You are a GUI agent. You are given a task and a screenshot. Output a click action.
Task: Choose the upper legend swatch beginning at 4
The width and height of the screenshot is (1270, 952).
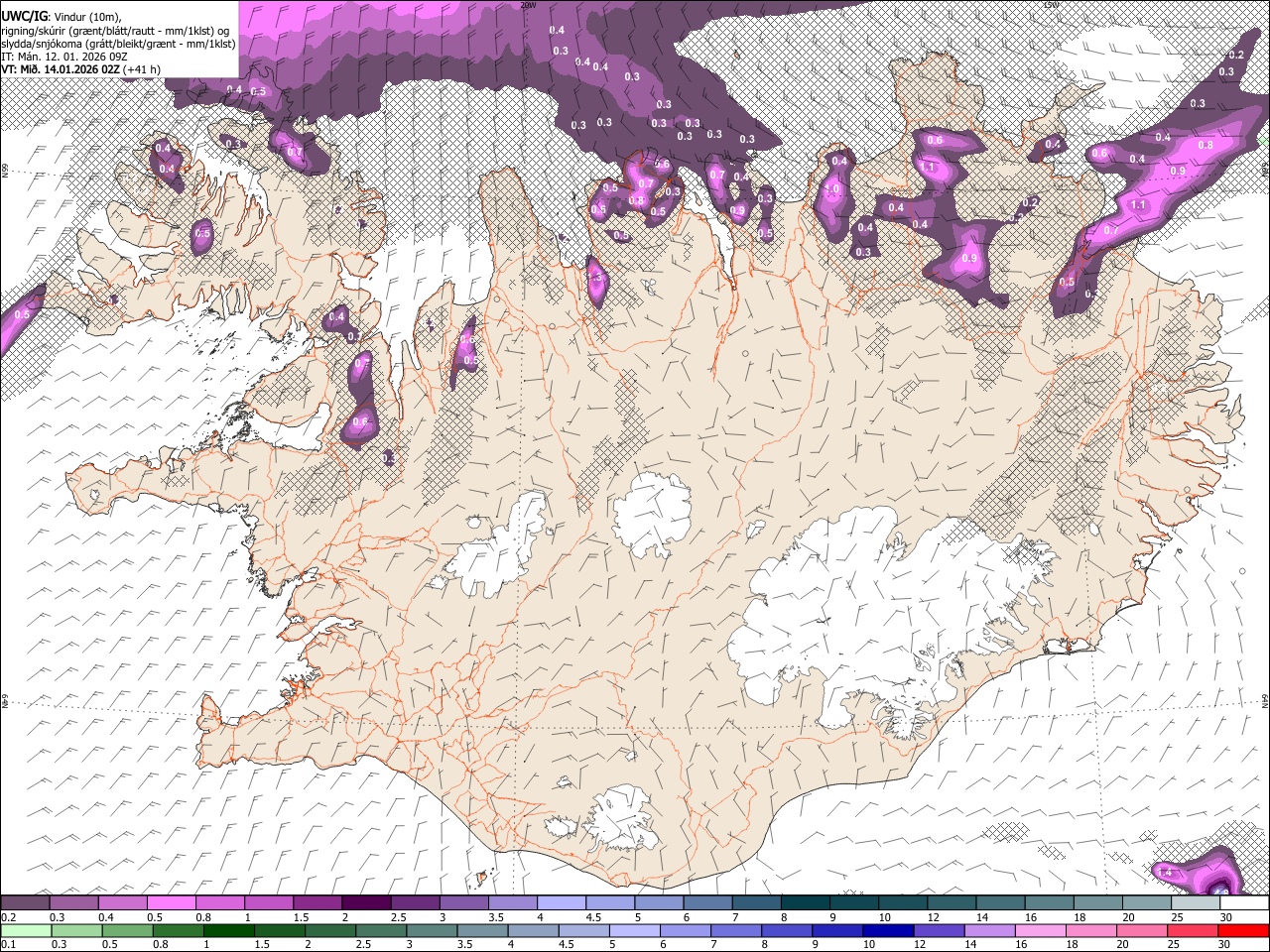coord(562,902)
